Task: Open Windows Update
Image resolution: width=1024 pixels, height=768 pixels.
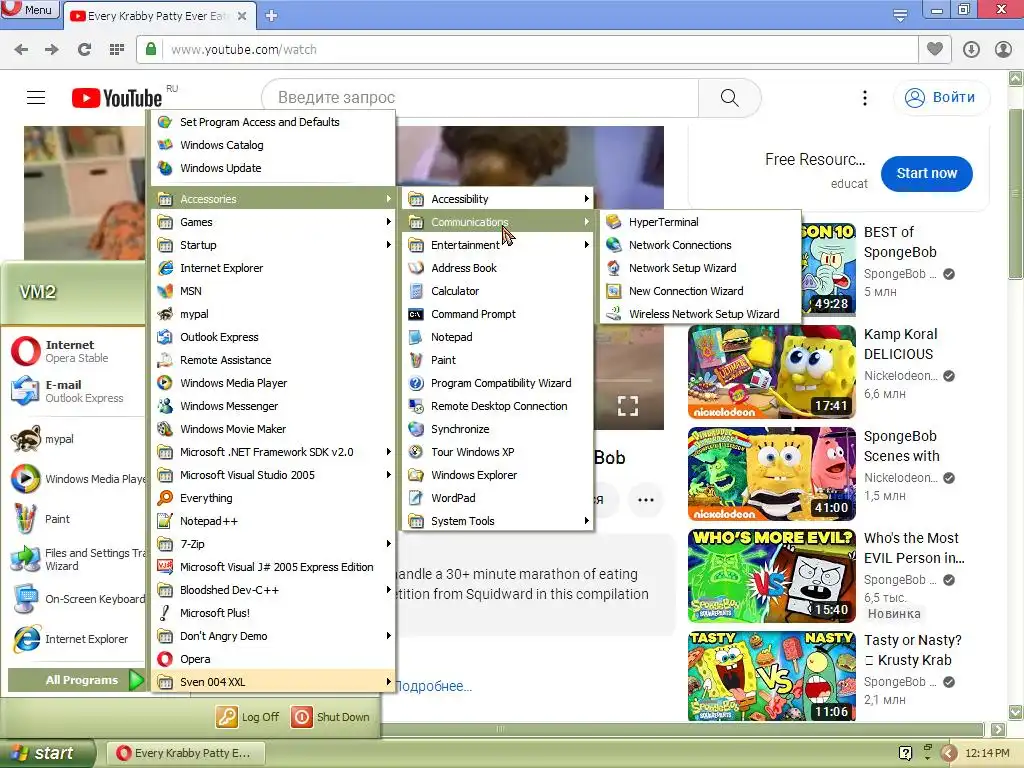Action: click(x=274, y=168)
